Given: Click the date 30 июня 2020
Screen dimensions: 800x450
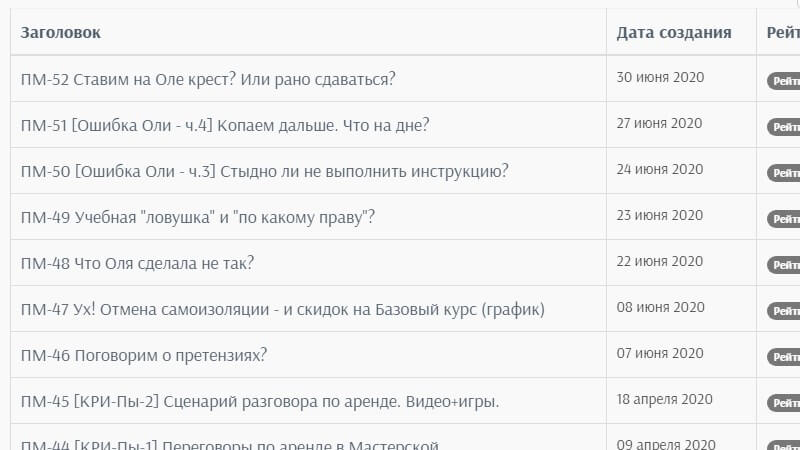Looking at the screenshot, I should click(x=660, y=77).
